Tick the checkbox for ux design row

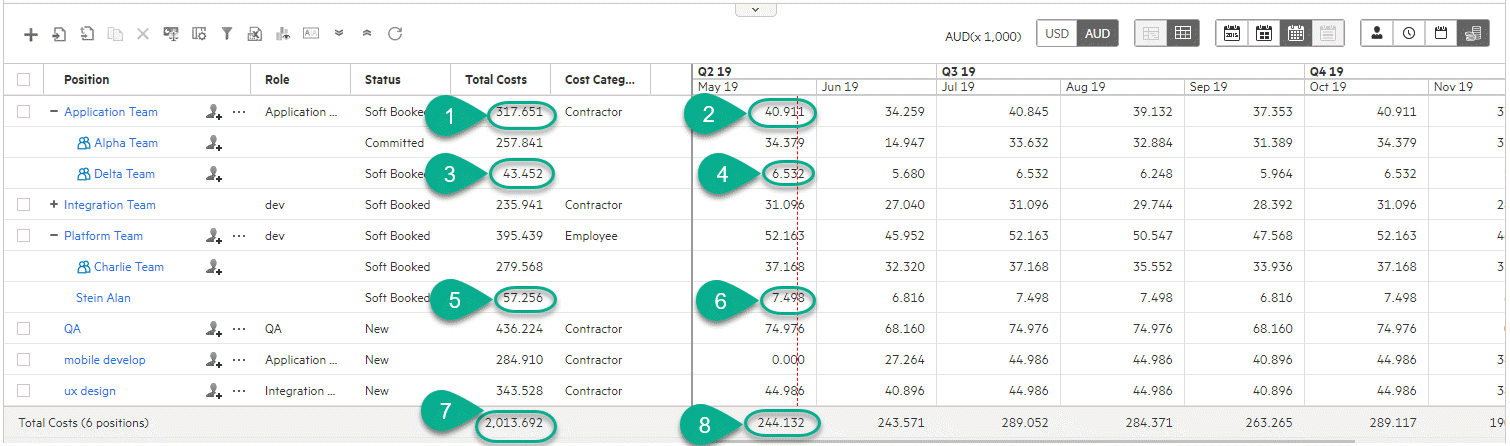click(24, 391)
